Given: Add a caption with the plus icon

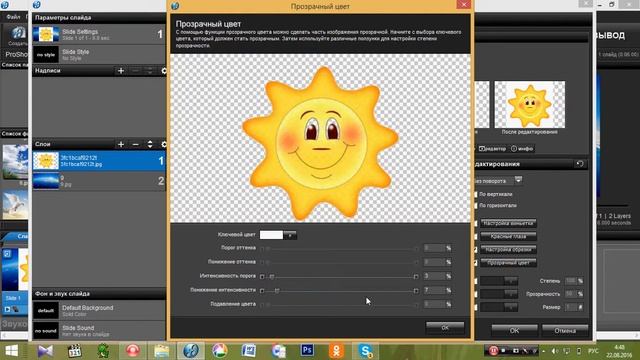Looking at the screenshot, I should pos(121,71).
